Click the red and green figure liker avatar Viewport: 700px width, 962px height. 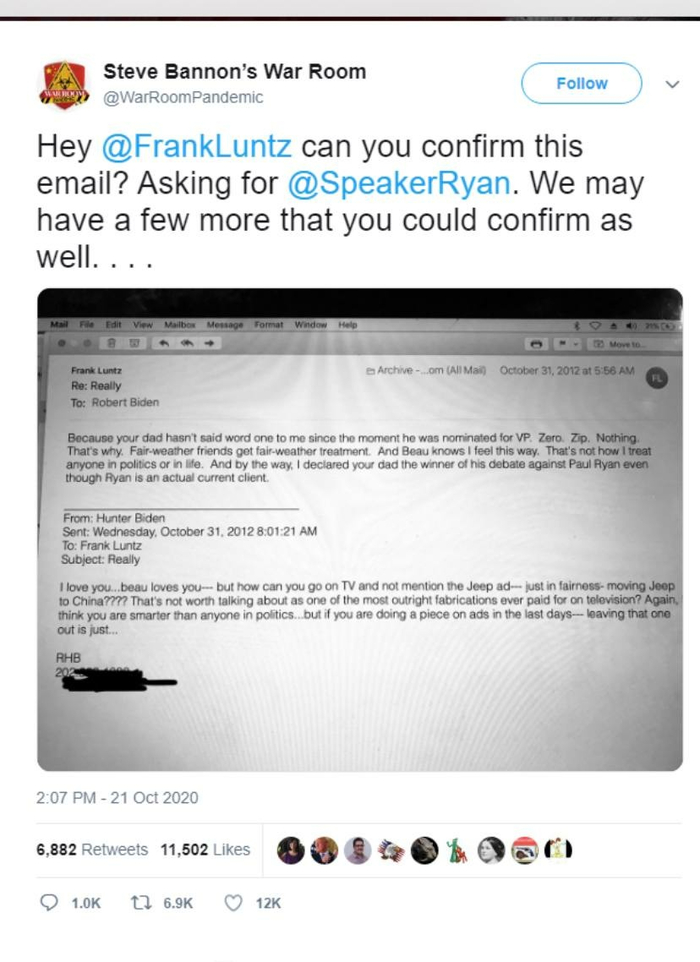click(x=457, y=850)
